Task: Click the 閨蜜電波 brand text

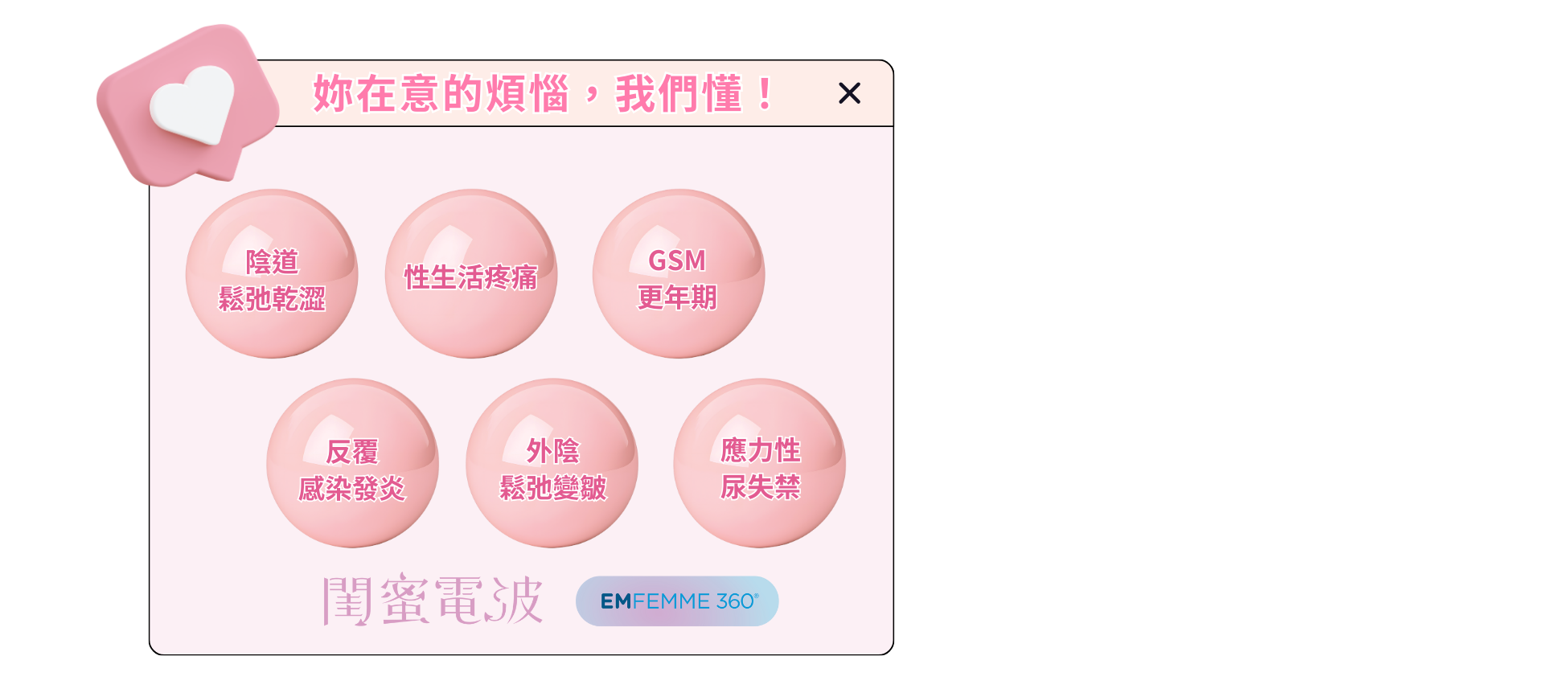Action: pos(433,600)
